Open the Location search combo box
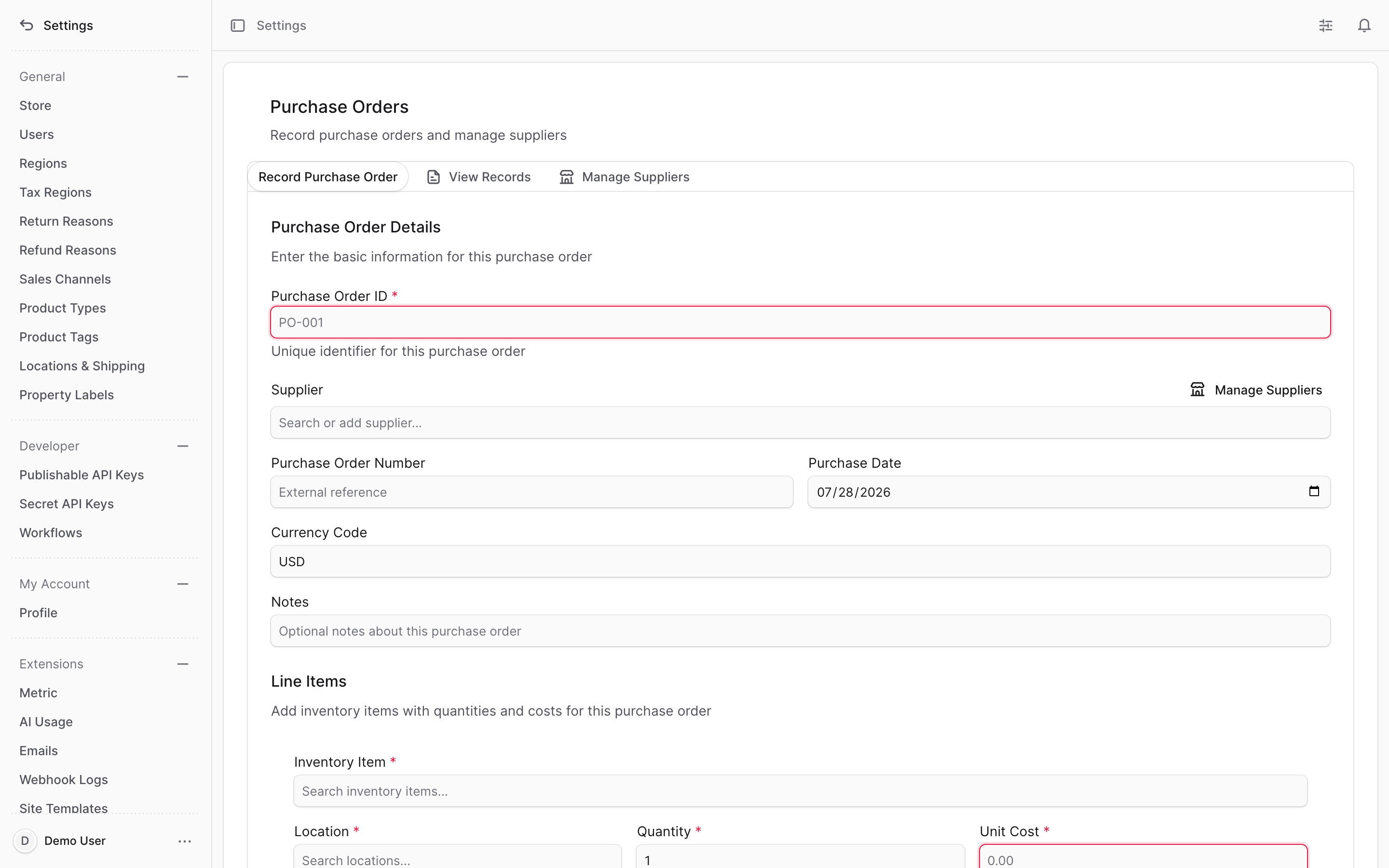Screen dimensions: 1389x868 (x=457, y=856)
